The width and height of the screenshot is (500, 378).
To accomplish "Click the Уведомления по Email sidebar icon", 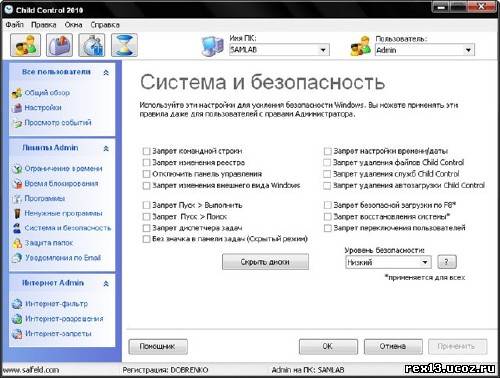I will tap(17, 258).
